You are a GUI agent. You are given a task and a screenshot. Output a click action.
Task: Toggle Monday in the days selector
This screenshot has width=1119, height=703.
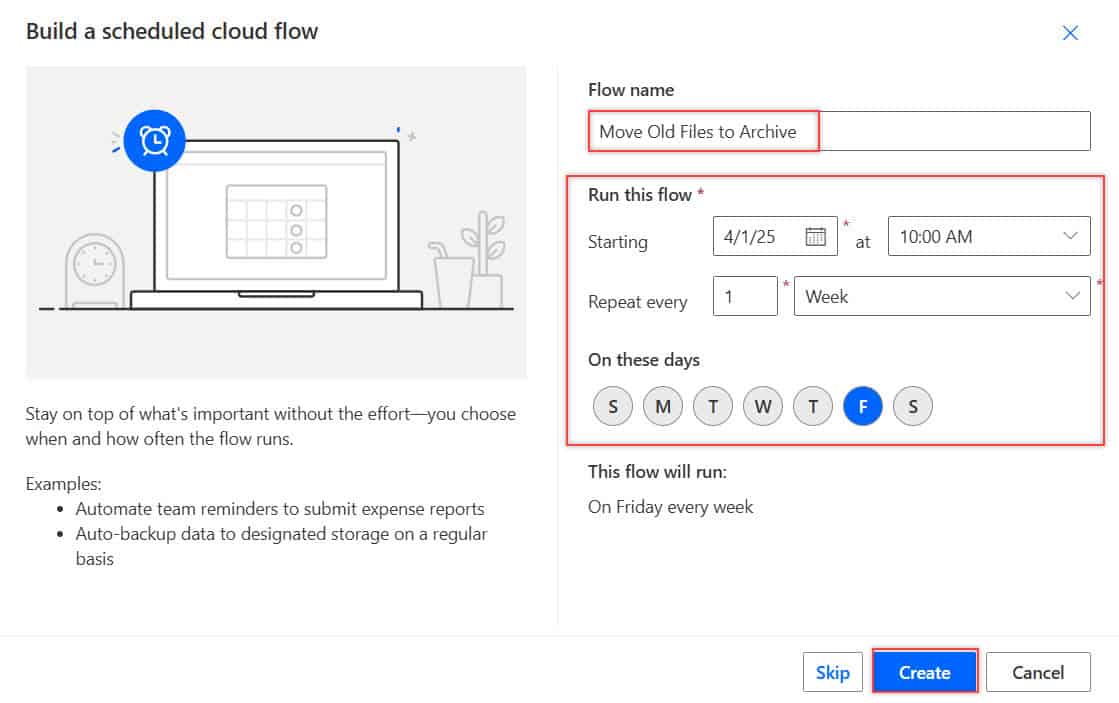click(x=663, y=405)
